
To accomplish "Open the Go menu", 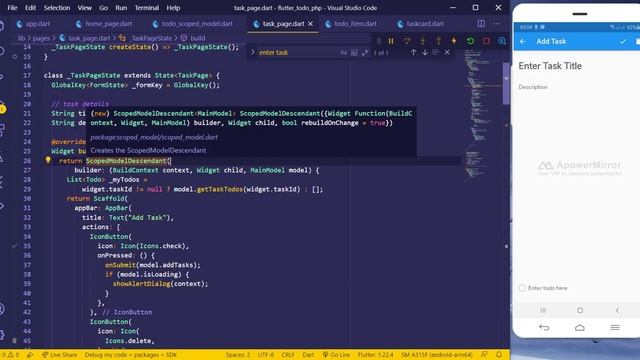I will (x=104, y=8).
